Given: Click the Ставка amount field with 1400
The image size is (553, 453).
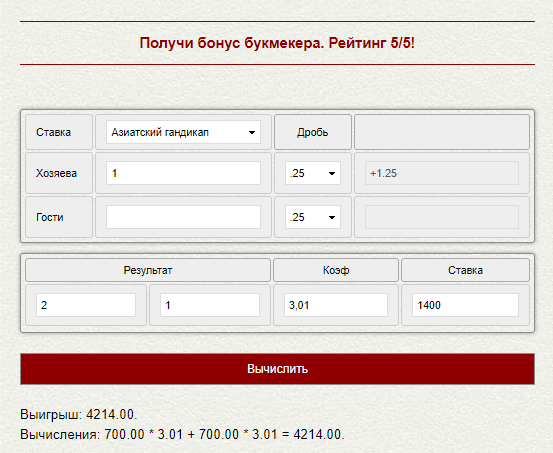Looking at the screenshot, I should (465, 305).
